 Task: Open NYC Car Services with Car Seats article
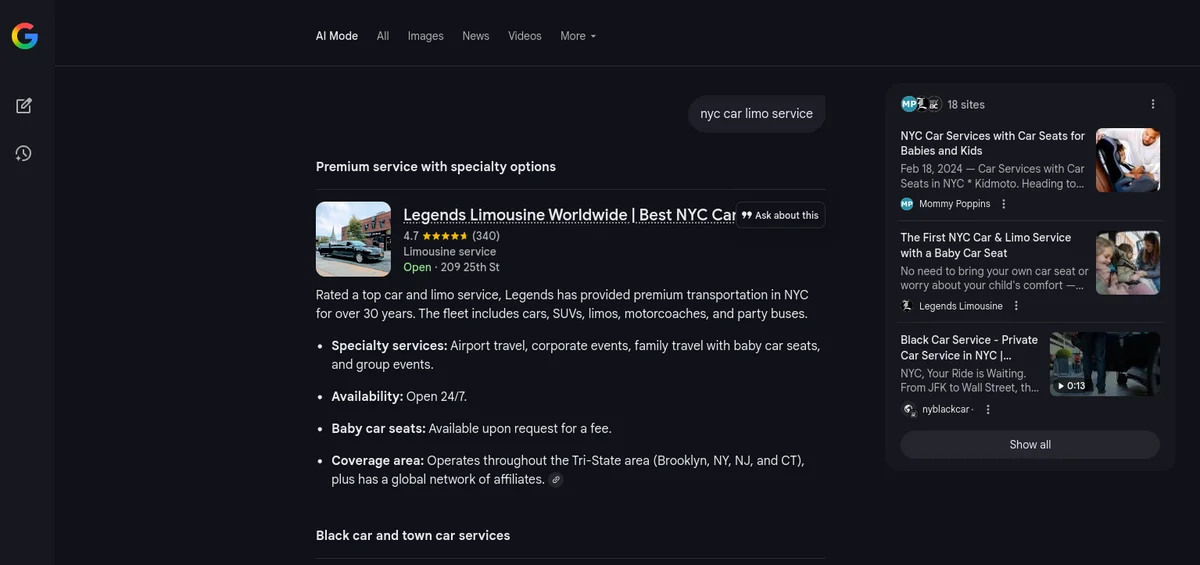pos(993,143)
